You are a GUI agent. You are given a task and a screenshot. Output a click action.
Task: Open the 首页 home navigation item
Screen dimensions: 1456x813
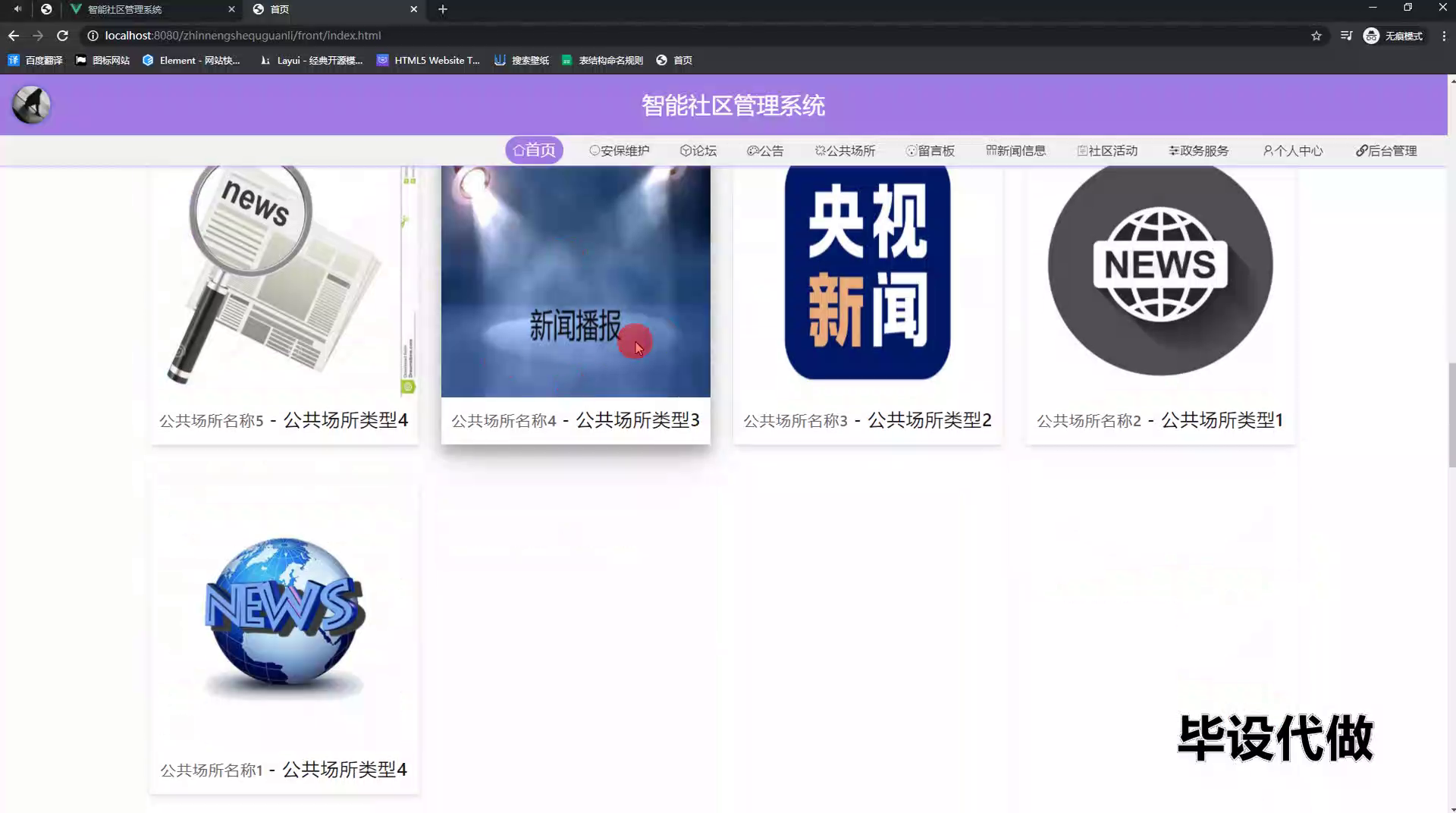coord(535,150)
